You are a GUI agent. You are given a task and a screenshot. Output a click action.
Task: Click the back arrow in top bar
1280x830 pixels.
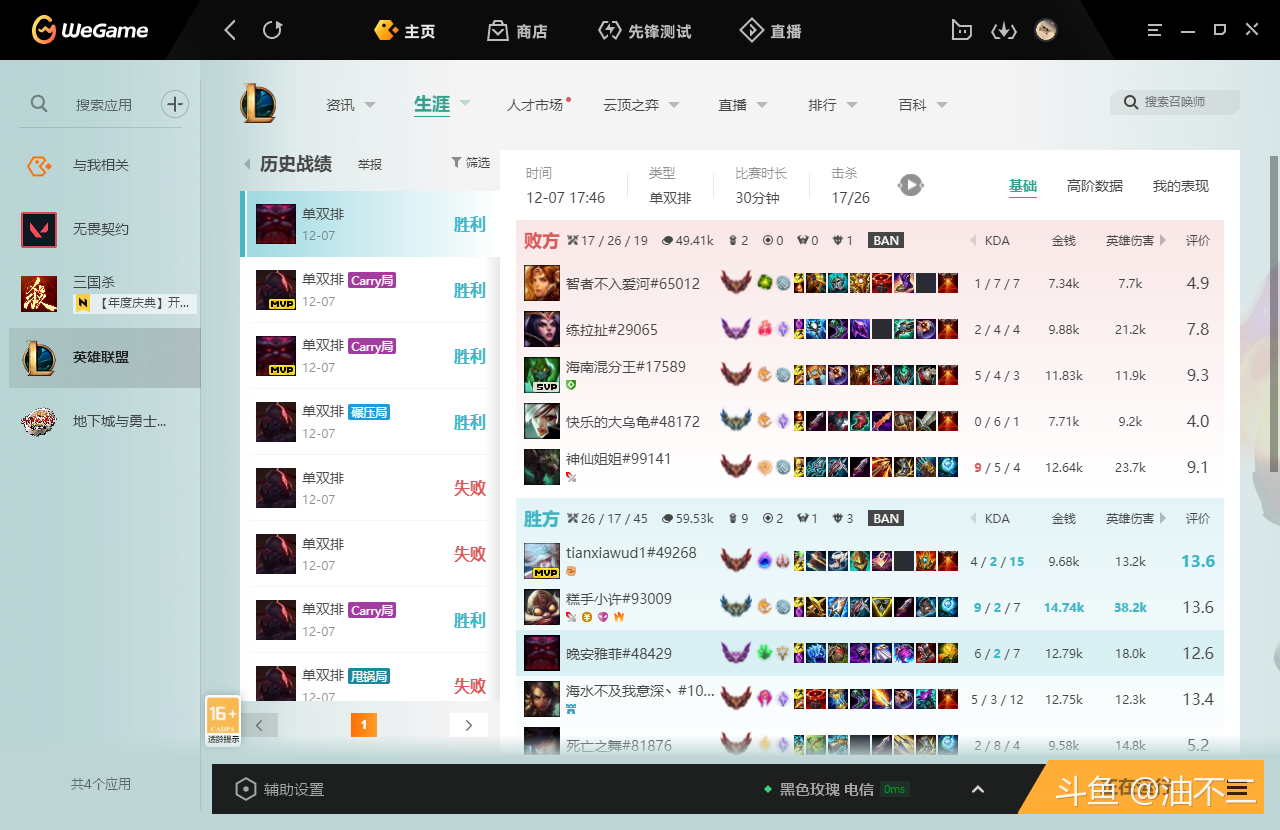[x=230, y=30]
